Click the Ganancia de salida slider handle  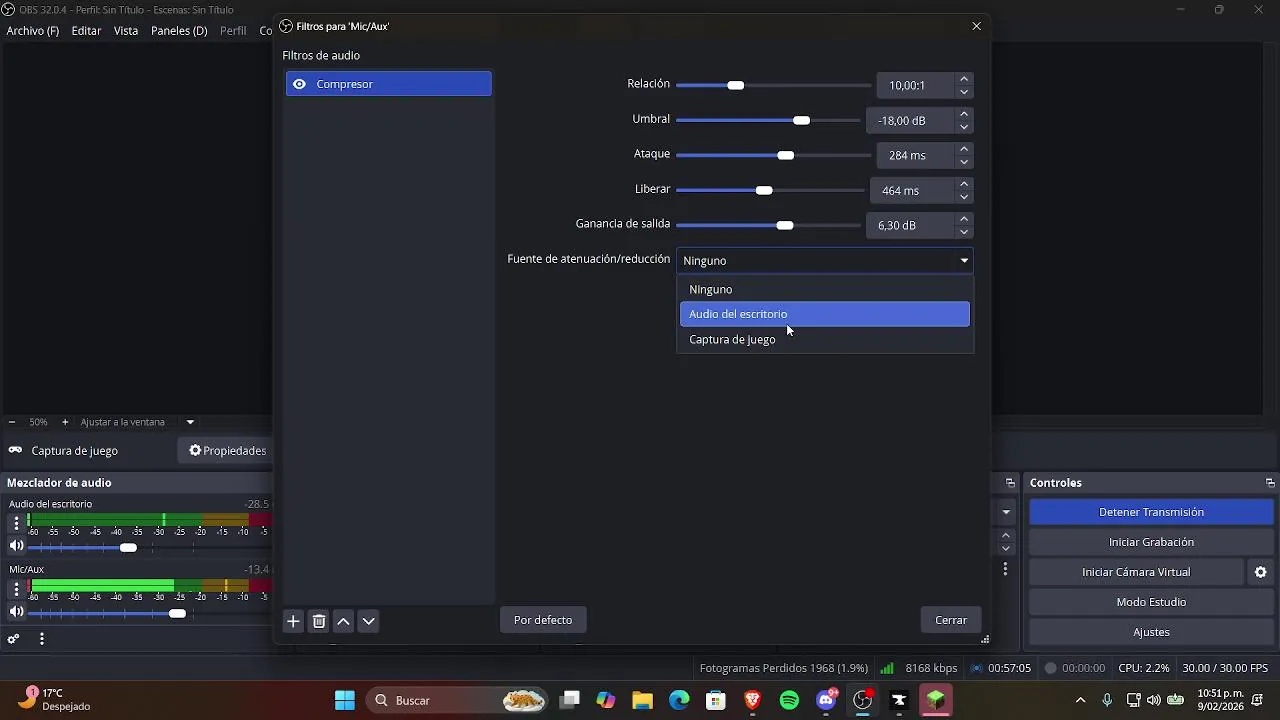point(785,225)
